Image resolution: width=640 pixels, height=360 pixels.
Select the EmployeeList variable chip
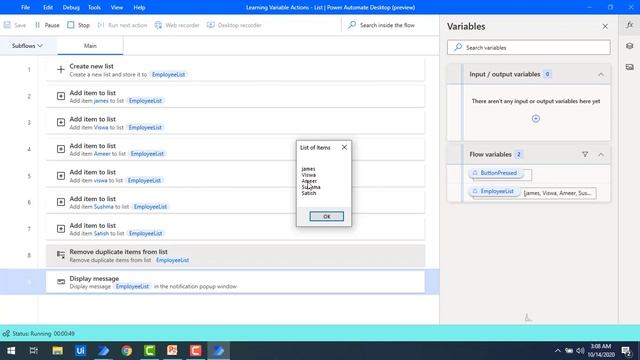point(493,191)
